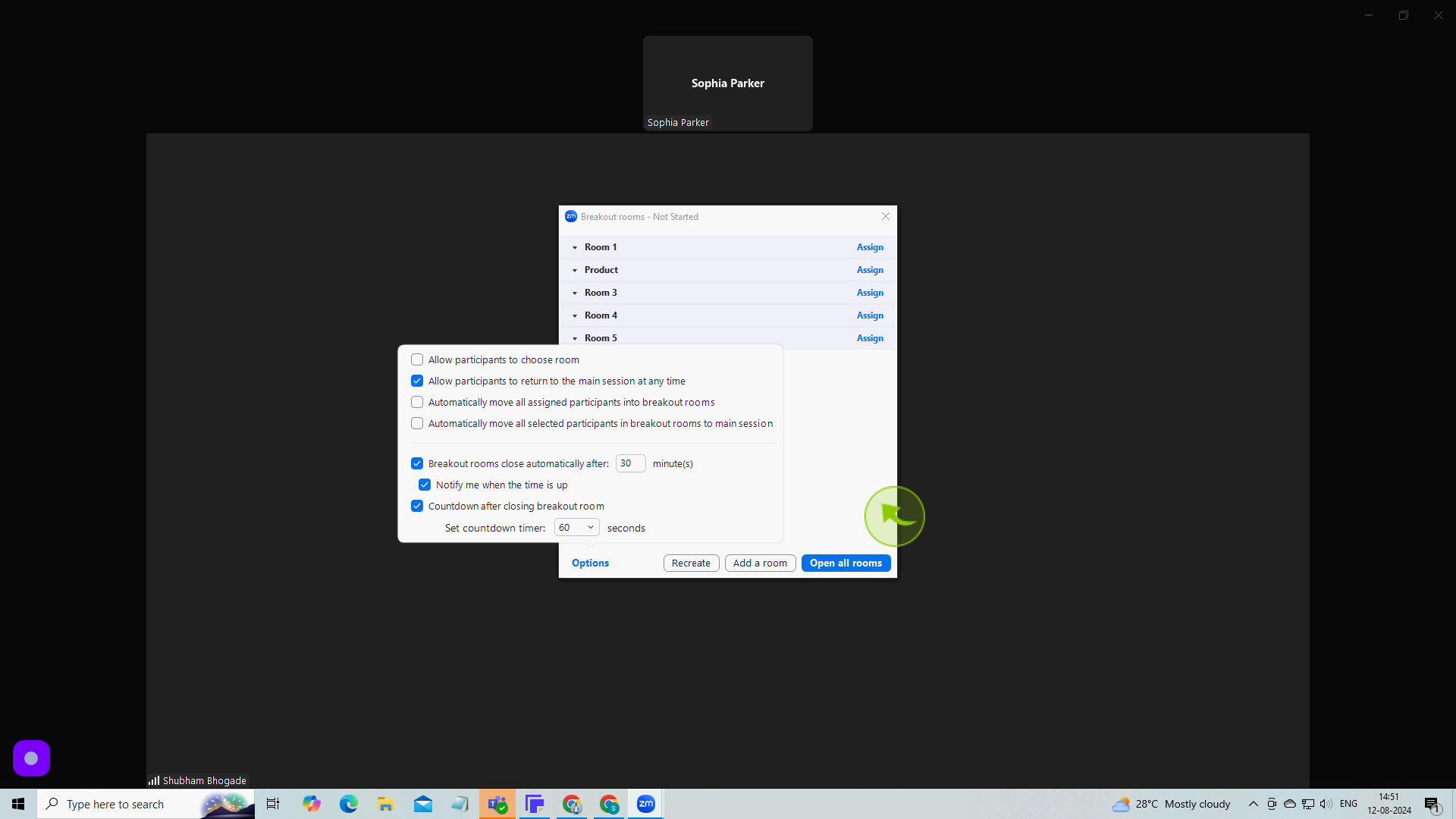The height and width of the screenshot is (819, 1456).
Task: Open the countdown timer seconds dropdown
Action: (576, 527)
